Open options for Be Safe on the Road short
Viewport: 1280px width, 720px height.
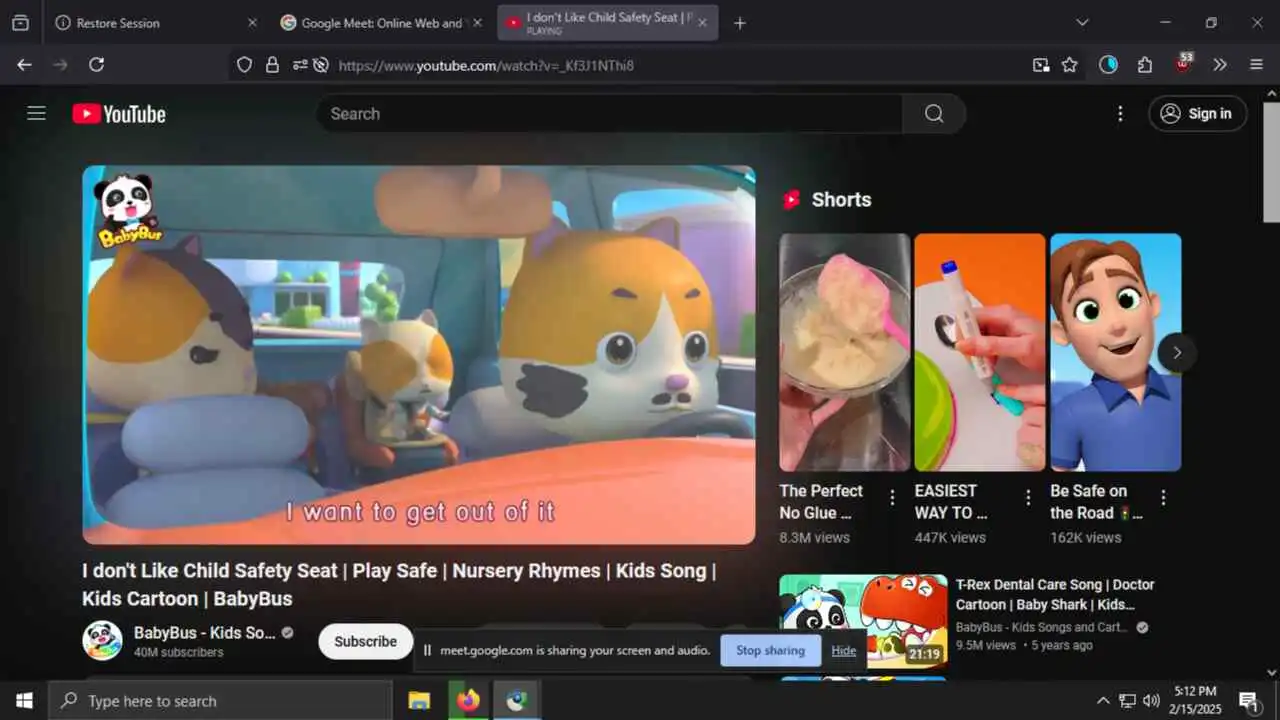pyautogui.click(x=1163, y=497)
